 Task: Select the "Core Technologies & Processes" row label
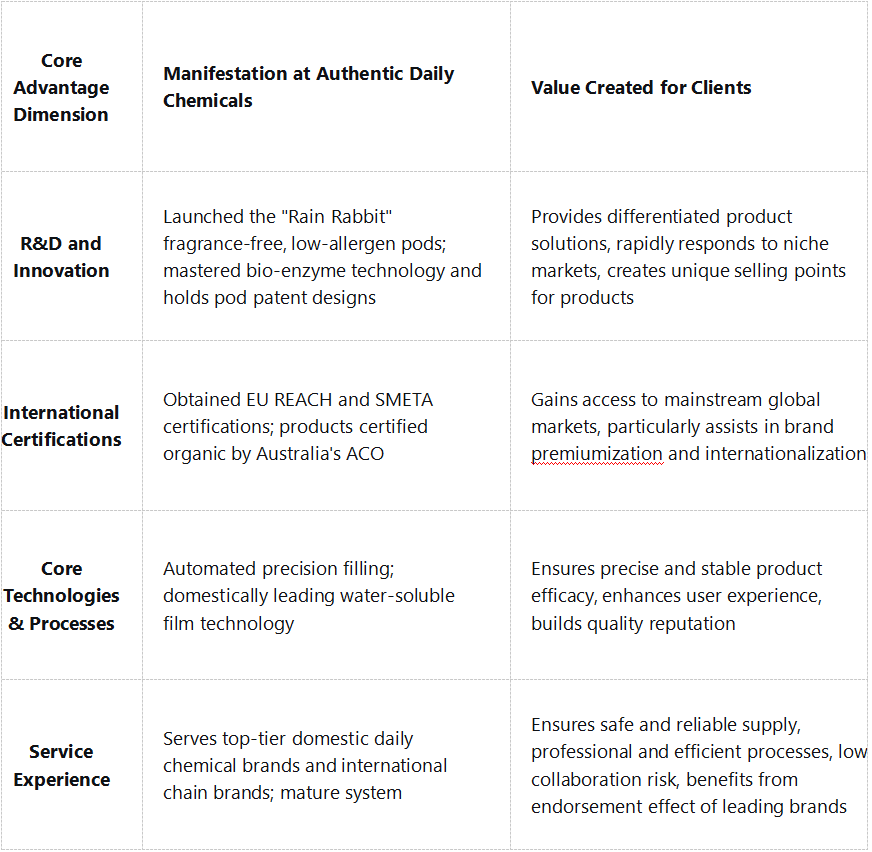click(x=61, y=596)
